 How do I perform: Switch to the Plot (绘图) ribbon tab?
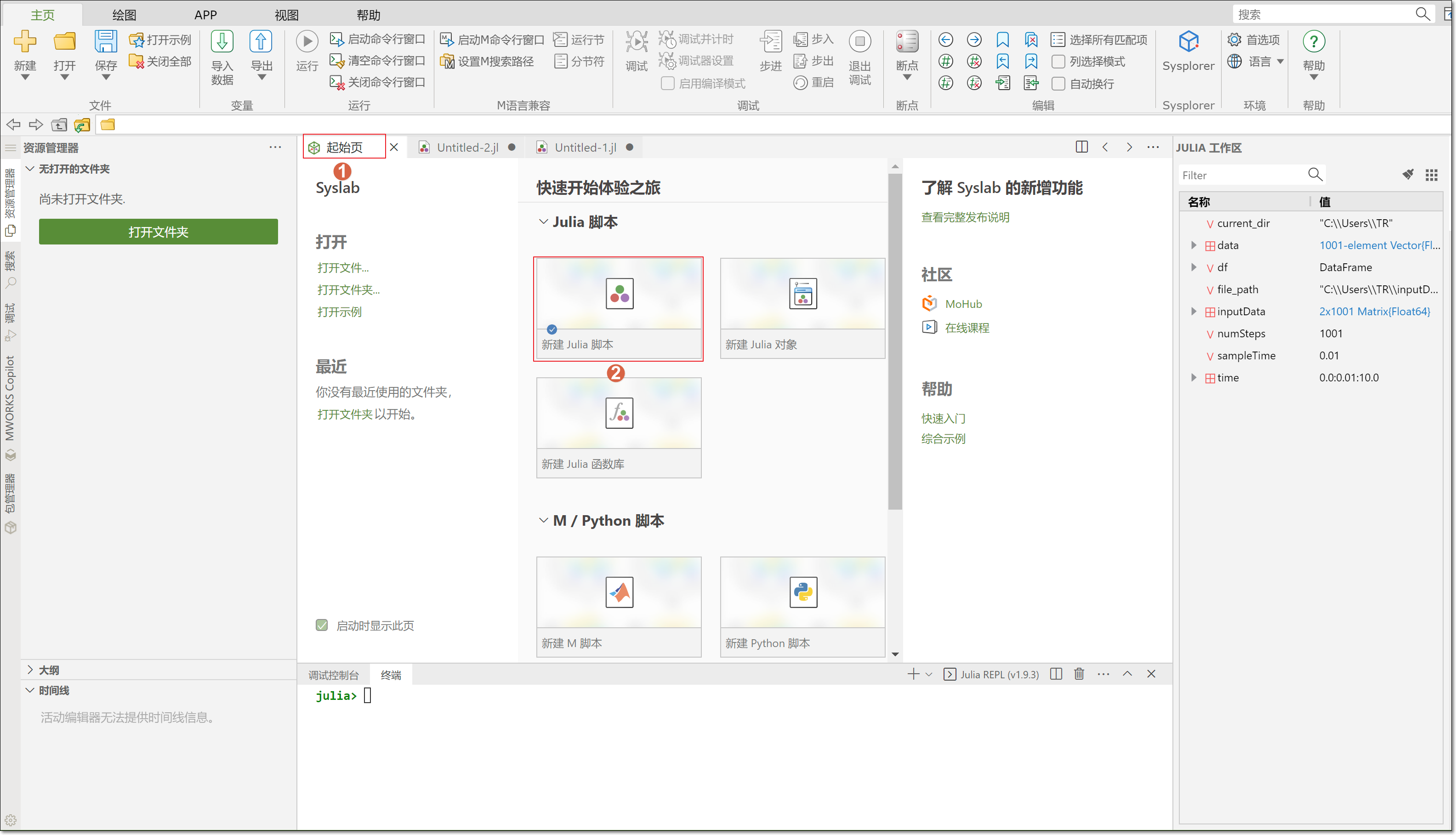[124, 15]
